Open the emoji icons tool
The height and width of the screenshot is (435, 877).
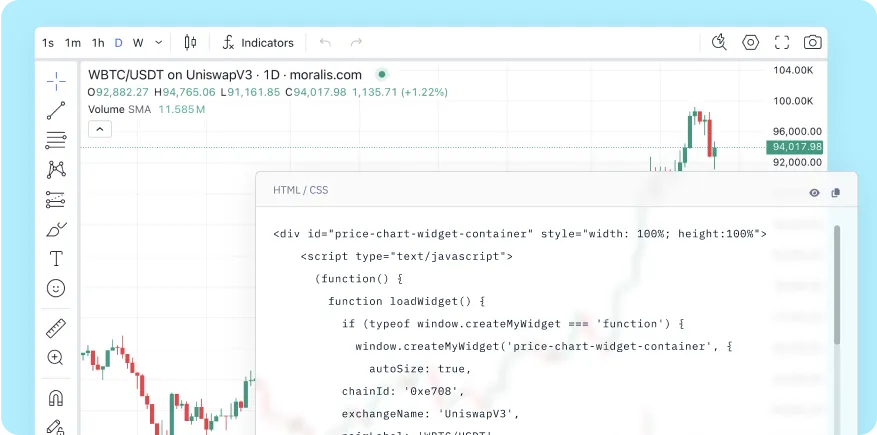[x=56, y=289]
